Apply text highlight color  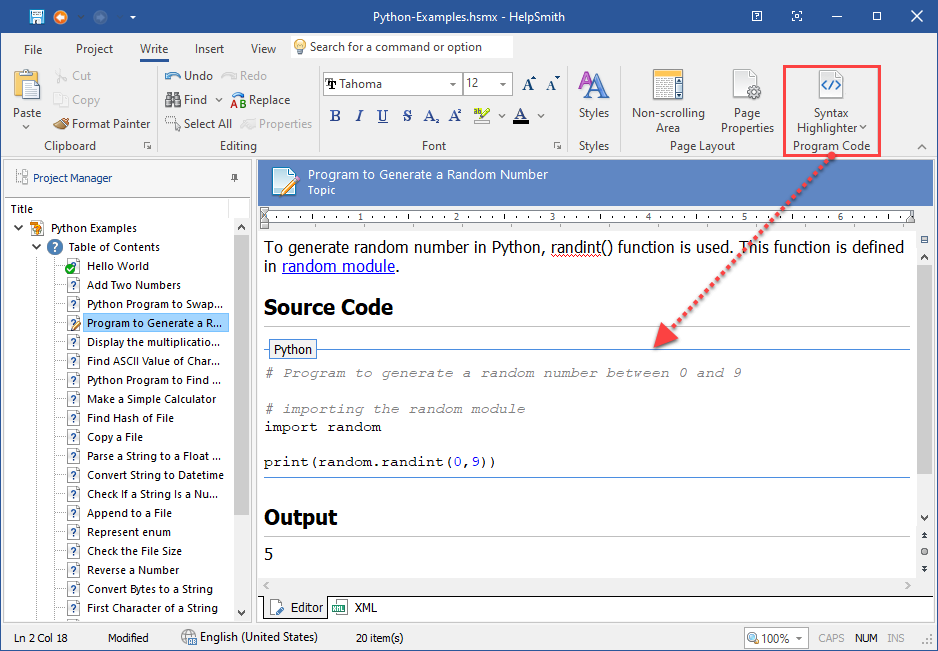(482, 115)
